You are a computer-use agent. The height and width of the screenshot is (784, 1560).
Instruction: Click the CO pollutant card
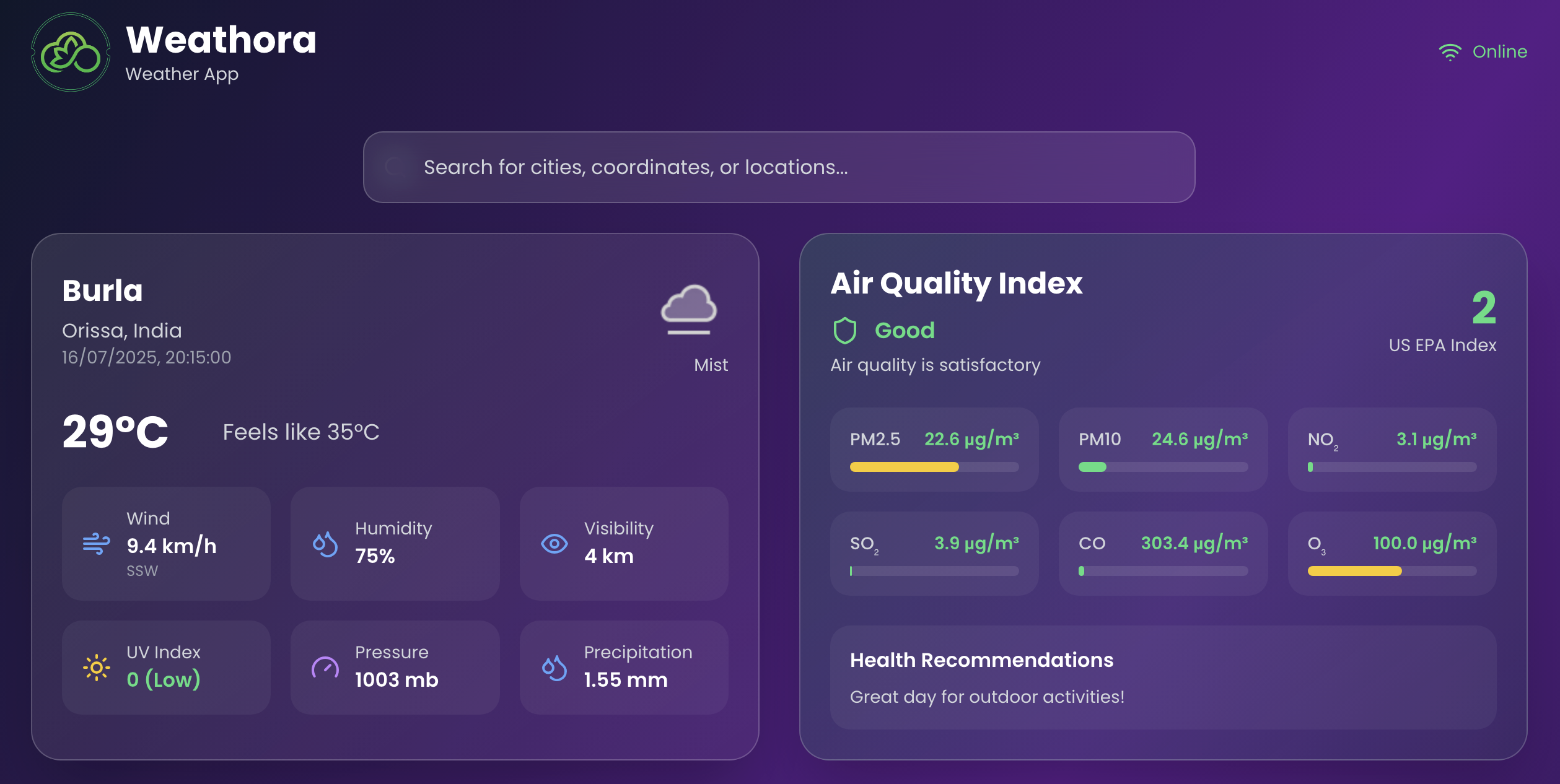[x=1163, y=554]
